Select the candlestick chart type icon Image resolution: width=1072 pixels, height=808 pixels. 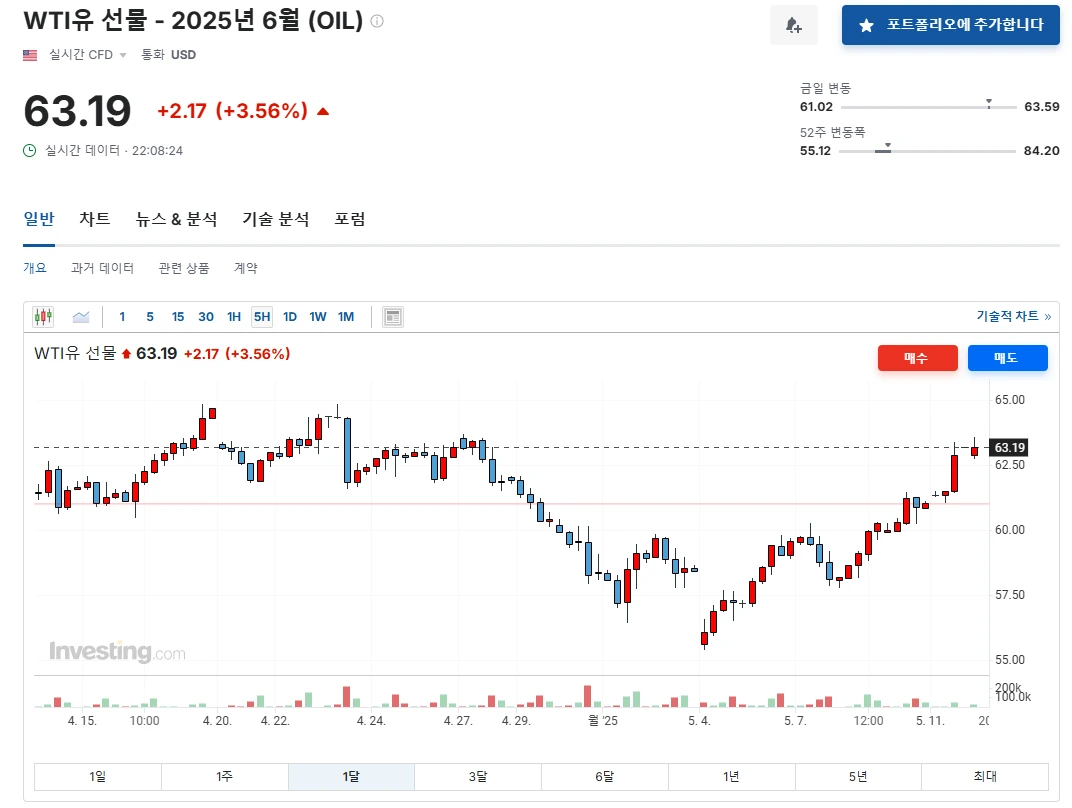[43, 317]
